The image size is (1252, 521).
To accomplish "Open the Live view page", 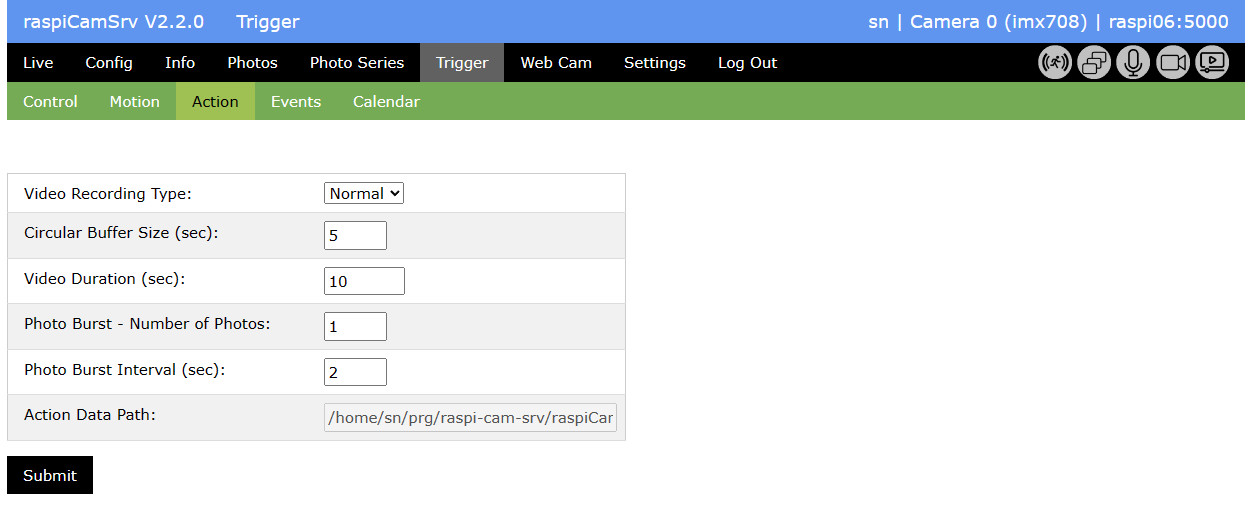I will tap(38, 63).
